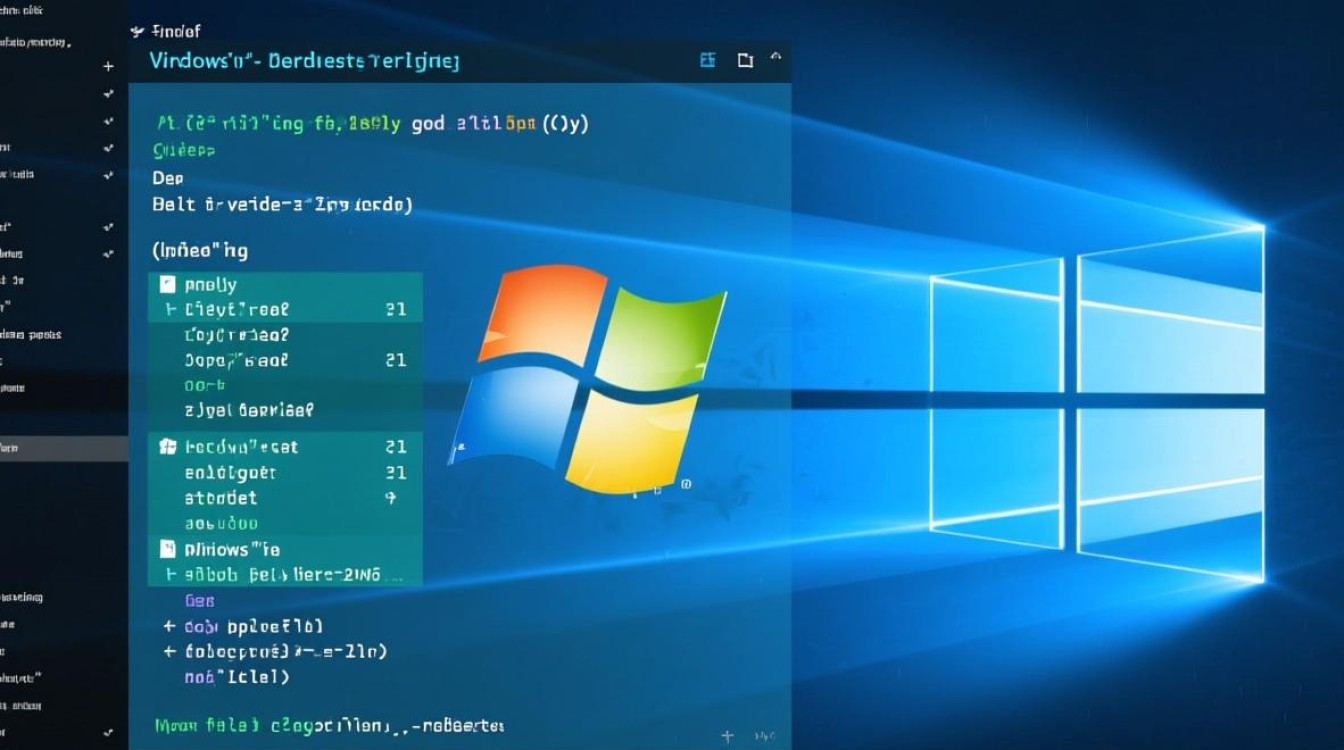Enable the checkmark beside the 'lrtus' sidebar item
This screenshot has width=1344, height=750.
click(108, 253)
